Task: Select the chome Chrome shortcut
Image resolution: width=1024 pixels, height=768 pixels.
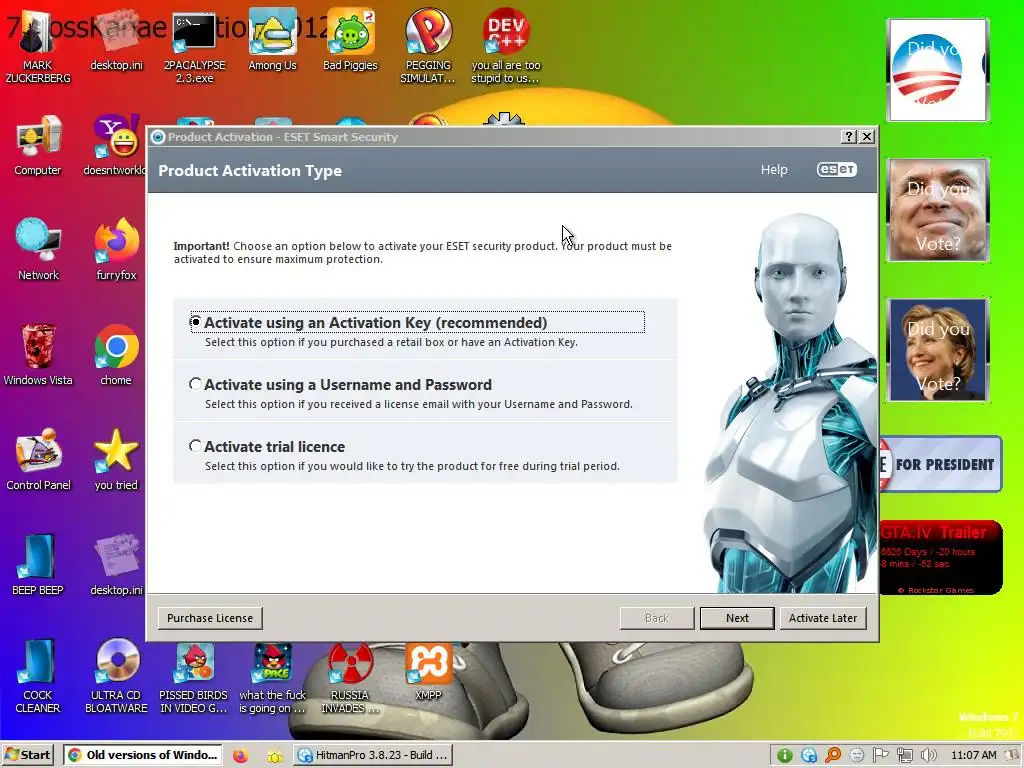Action: [x=116, y=355]
